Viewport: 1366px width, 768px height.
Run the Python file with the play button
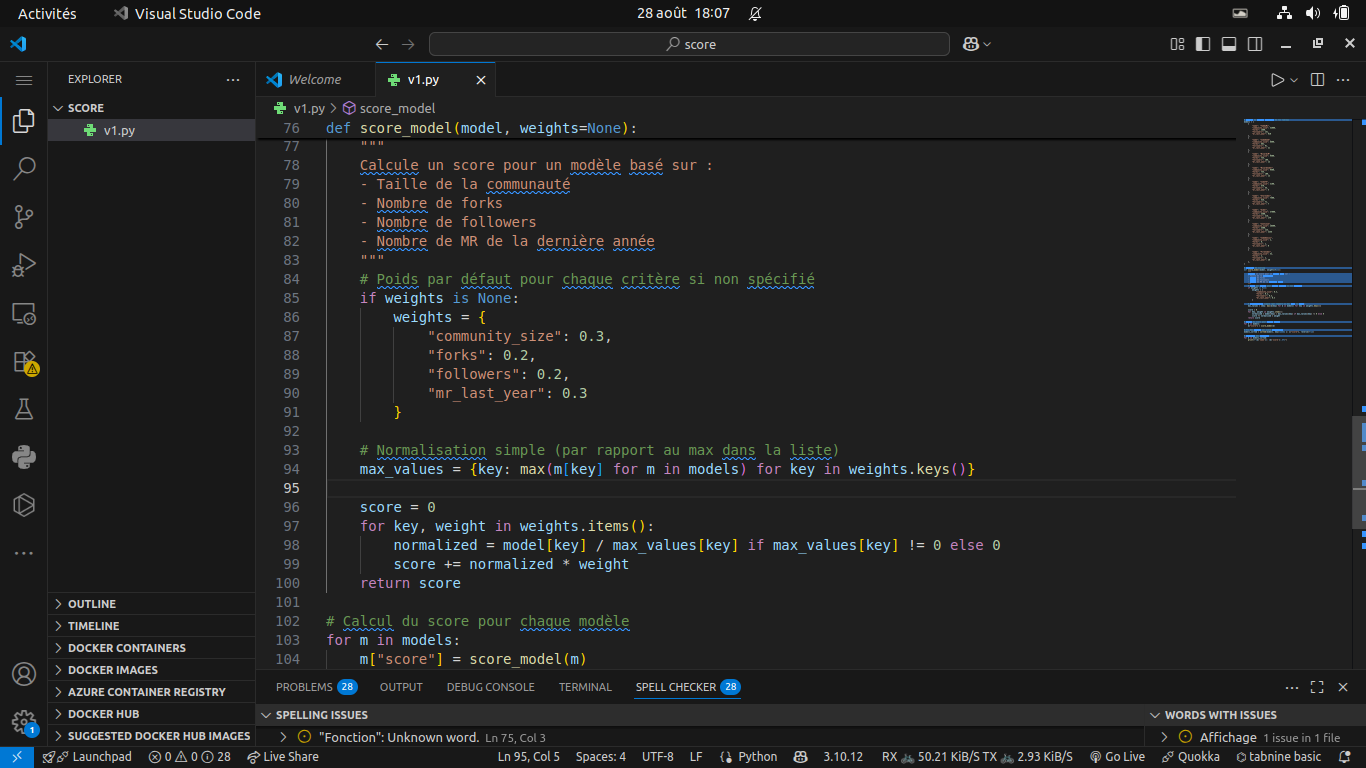1277,80
